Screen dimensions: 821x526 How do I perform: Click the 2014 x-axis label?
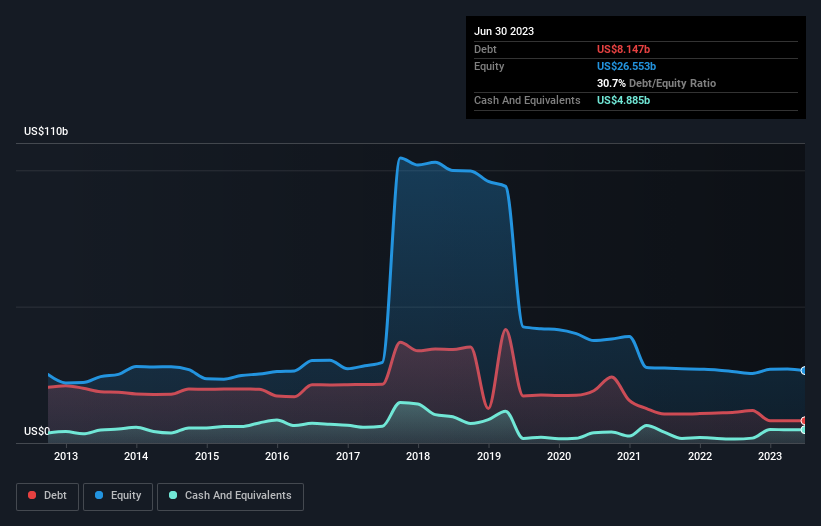point(136,456)
